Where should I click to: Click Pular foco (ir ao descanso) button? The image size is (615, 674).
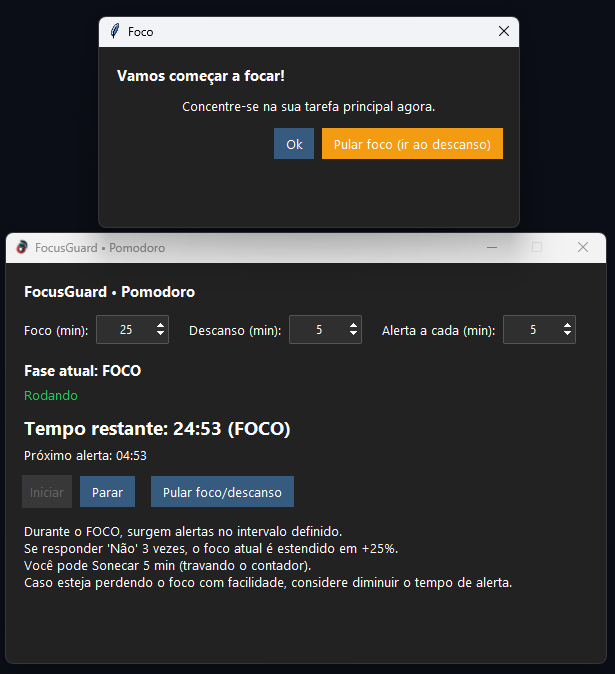(412, 144)
